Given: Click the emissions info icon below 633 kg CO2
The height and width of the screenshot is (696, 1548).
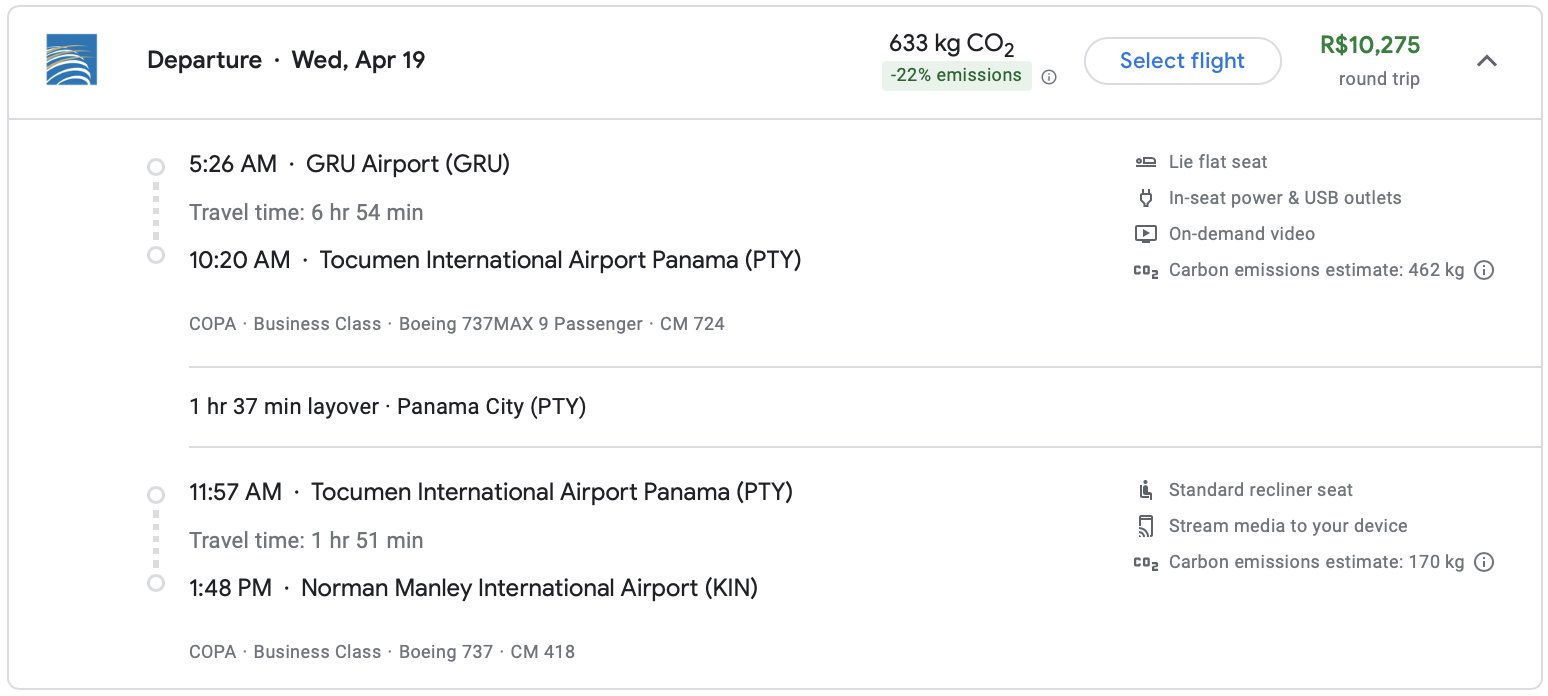Looking at the screenshot, I should 1049,77.
